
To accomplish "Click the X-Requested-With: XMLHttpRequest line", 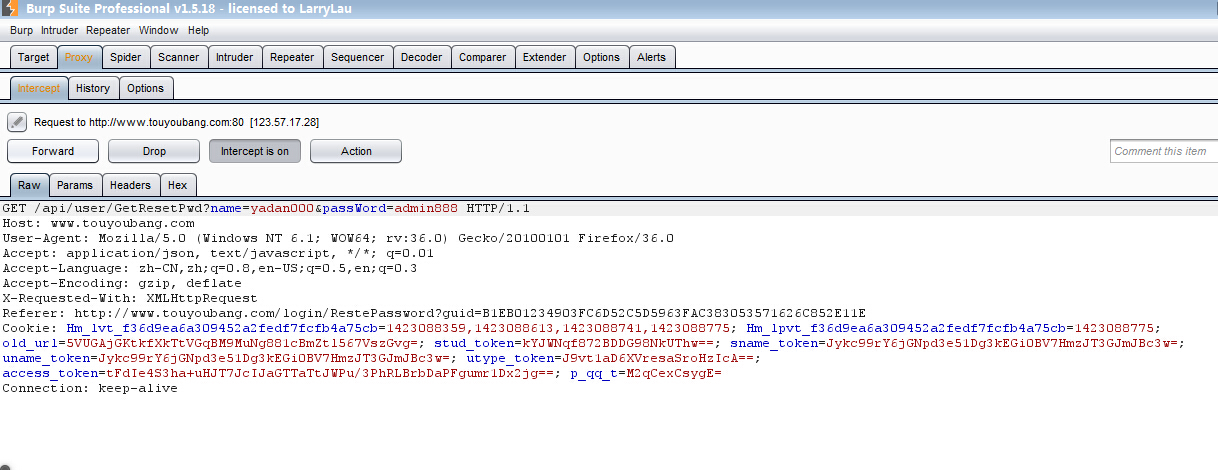I will pos(130,298).
